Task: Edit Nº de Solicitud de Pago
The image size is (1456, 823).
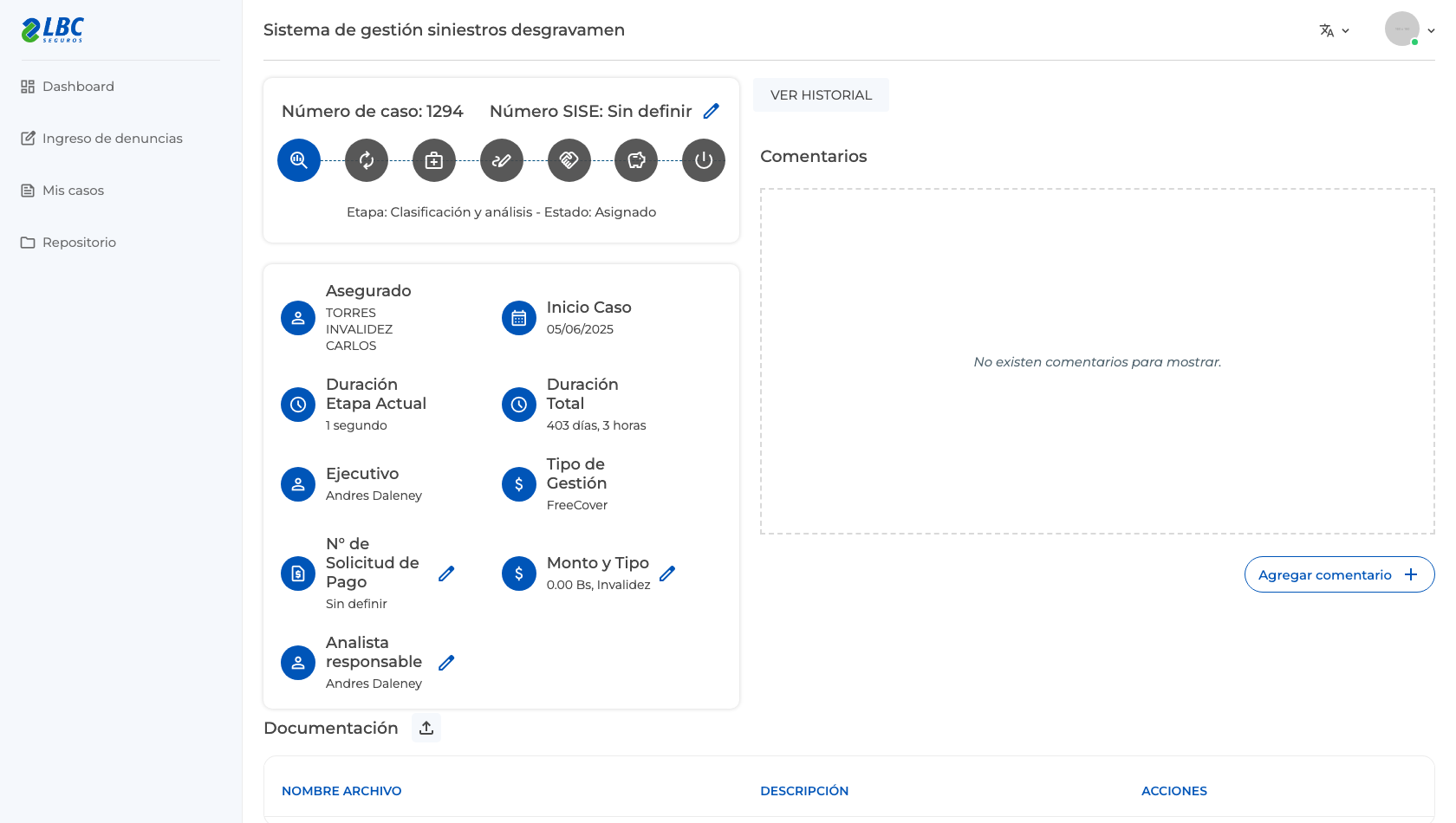Action: [x=446, y=574]
